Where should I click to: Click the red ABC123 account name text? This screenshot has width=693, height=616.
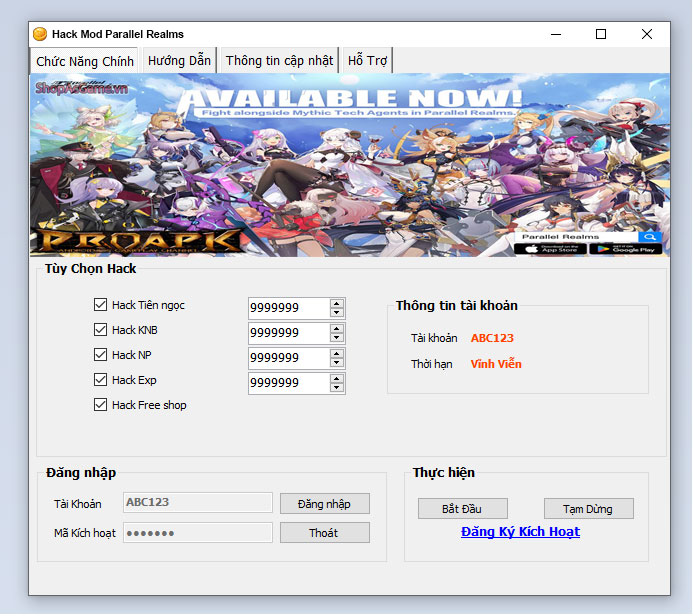[x=492, y=338]
